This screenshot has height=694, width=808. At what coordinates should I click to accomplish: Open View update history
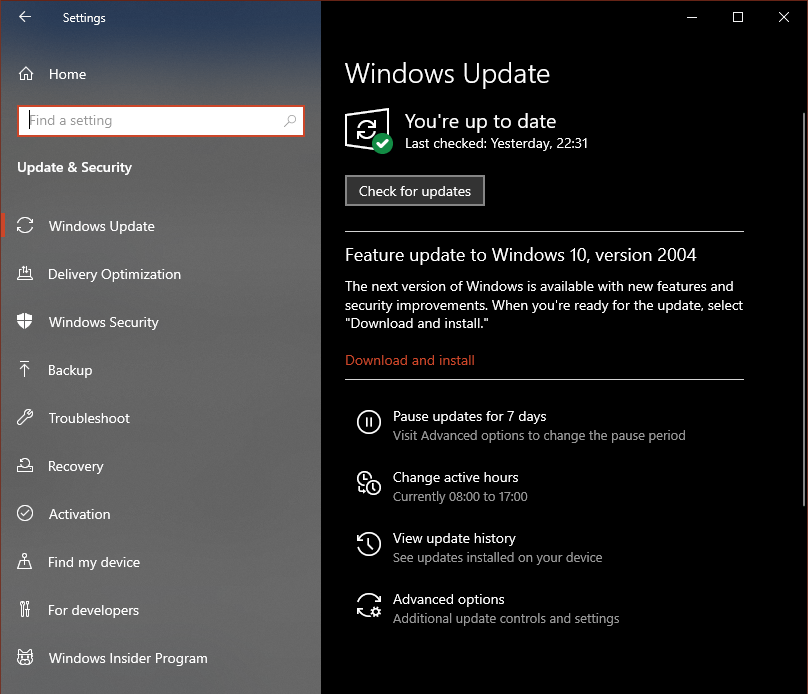coord(454,538)
